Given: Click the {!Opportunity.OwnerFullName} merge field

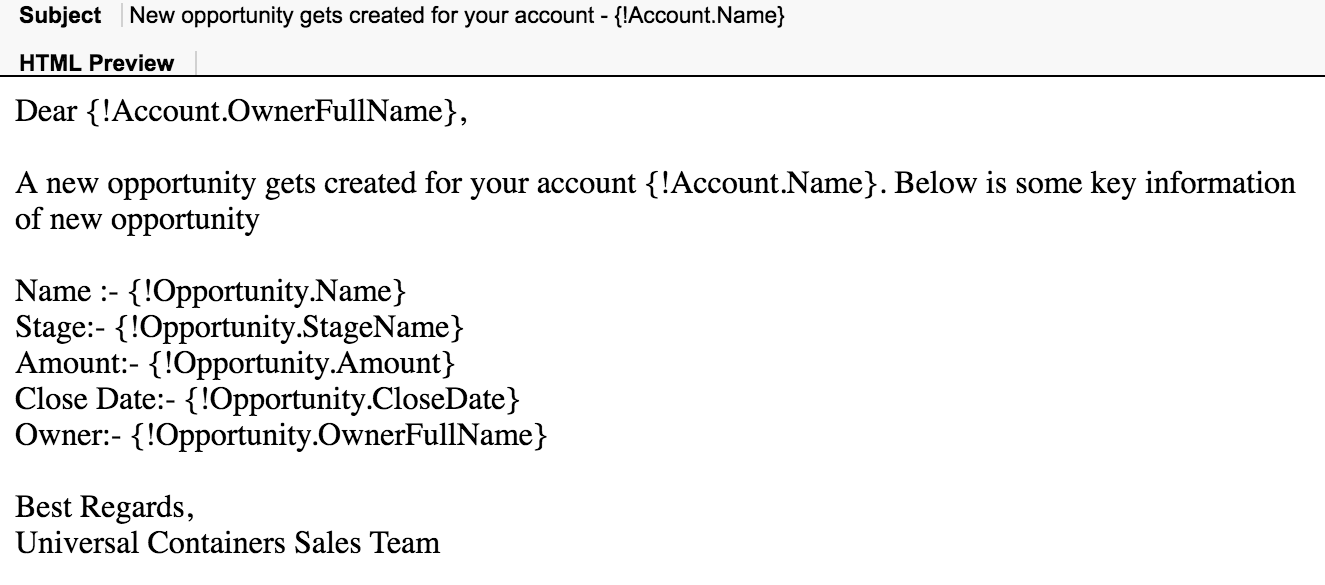Looking at the screenshot, I should point(338,436).
